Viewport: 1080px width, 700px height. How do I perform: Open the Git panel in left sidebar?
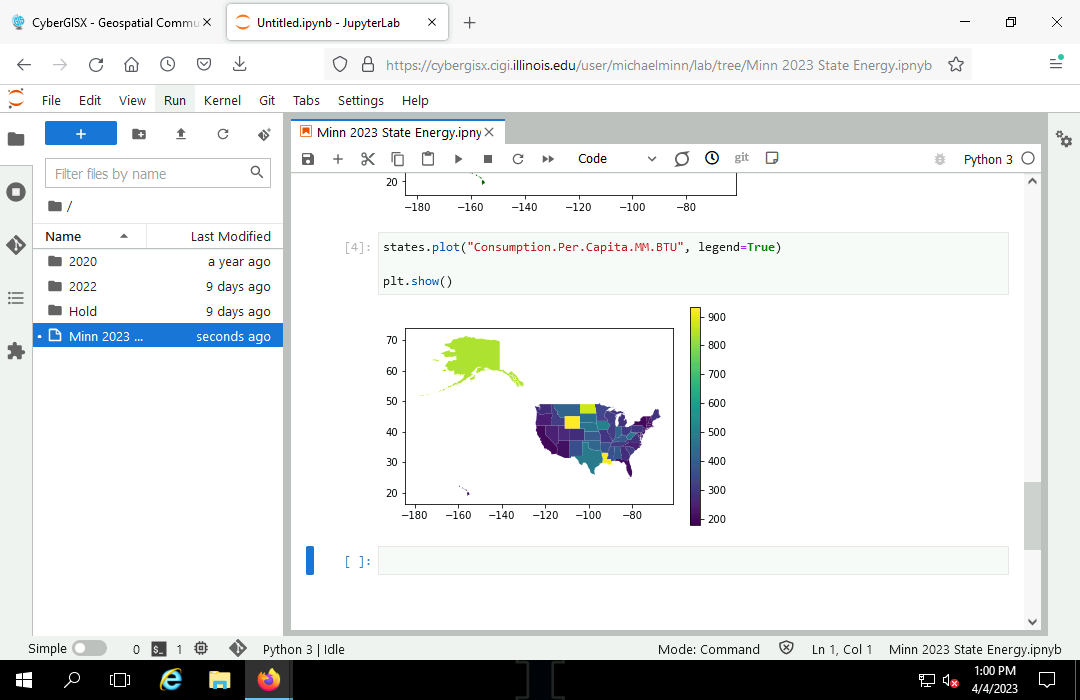[16, 245]
